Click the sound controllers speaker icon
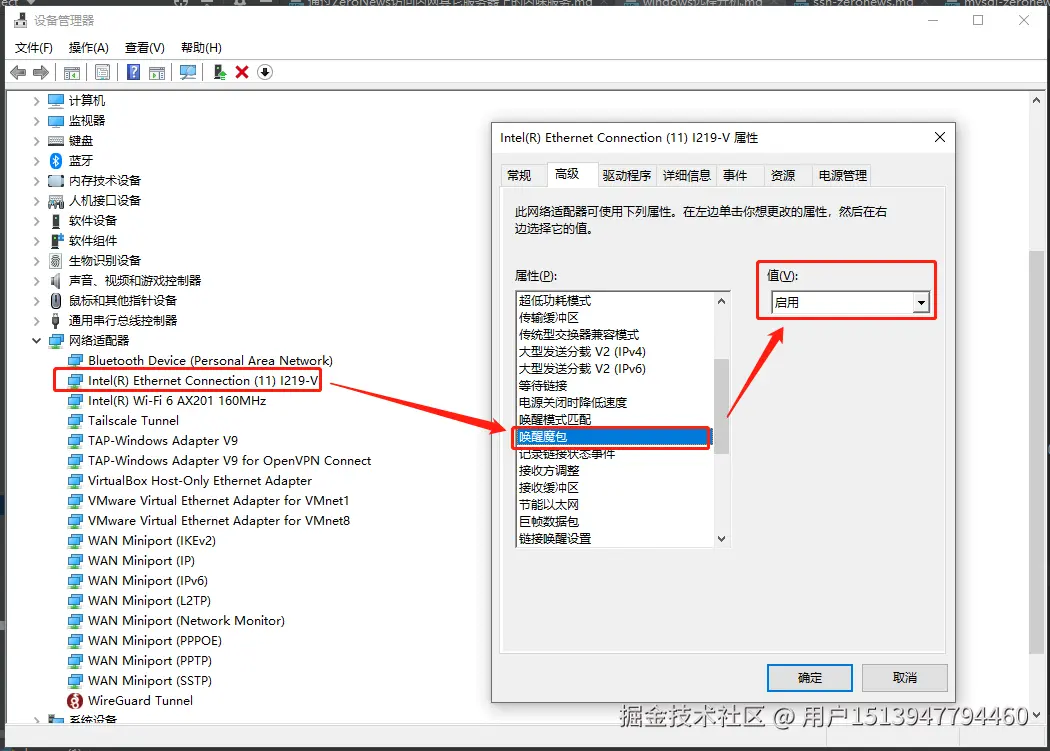1050x751 pixels. (56, 281)
